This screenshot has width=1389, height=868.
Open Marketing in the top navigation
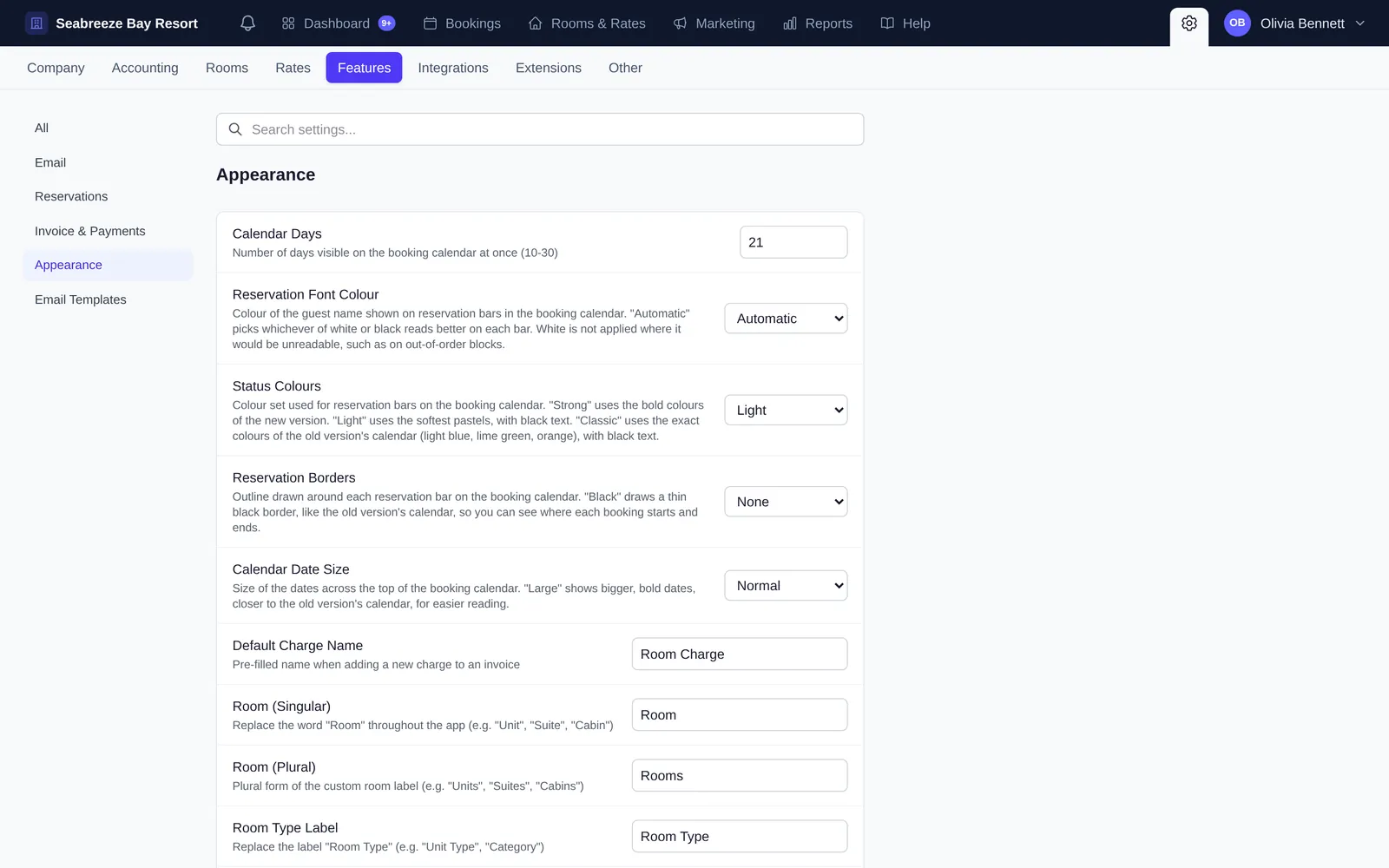coord(714,23)
